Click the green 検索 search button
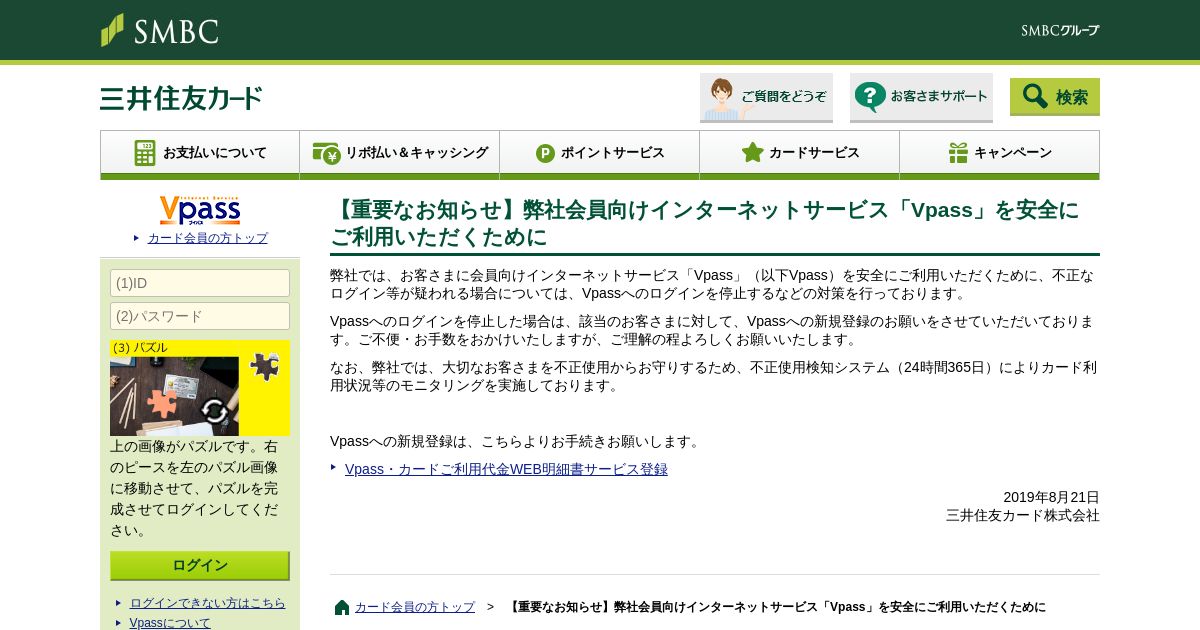 point(1055,97)
